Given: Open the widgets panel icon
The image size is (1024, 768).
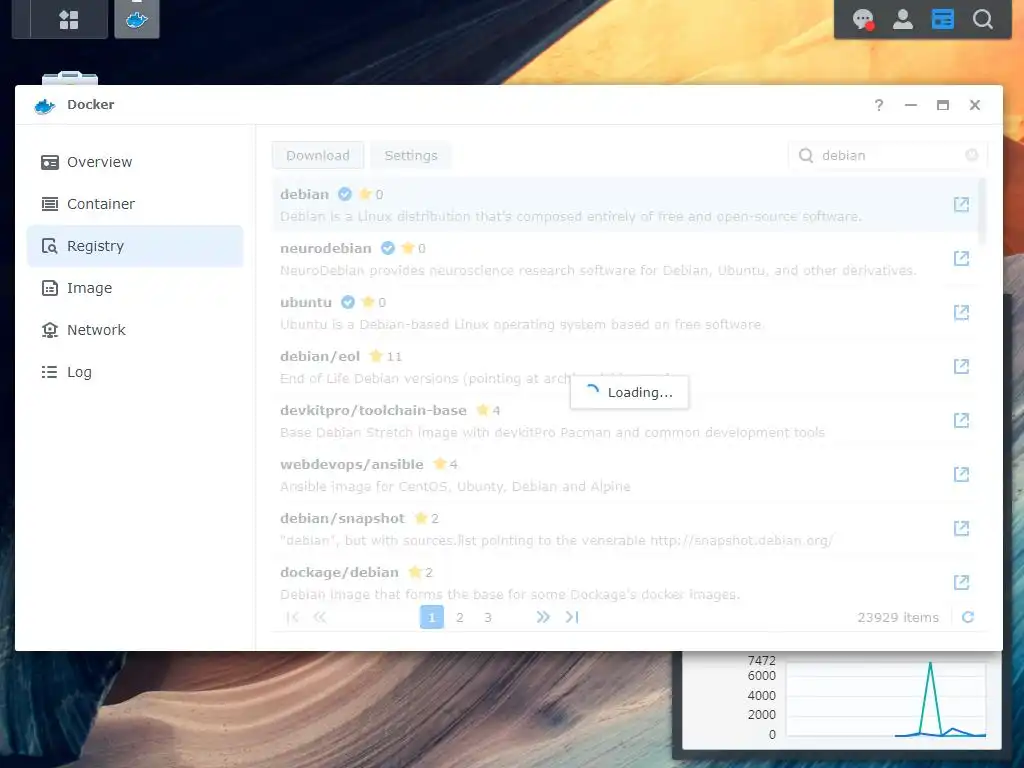Looking at the screenshot, I should tap(942, 20).
